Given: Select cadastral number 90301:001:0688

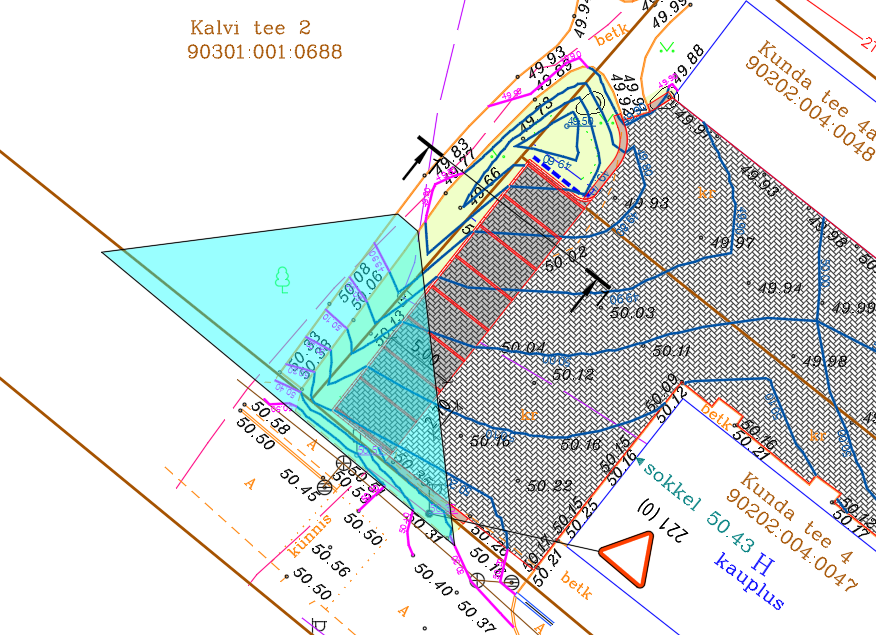Looking at the screenshot, I should [x=264, y=51].
